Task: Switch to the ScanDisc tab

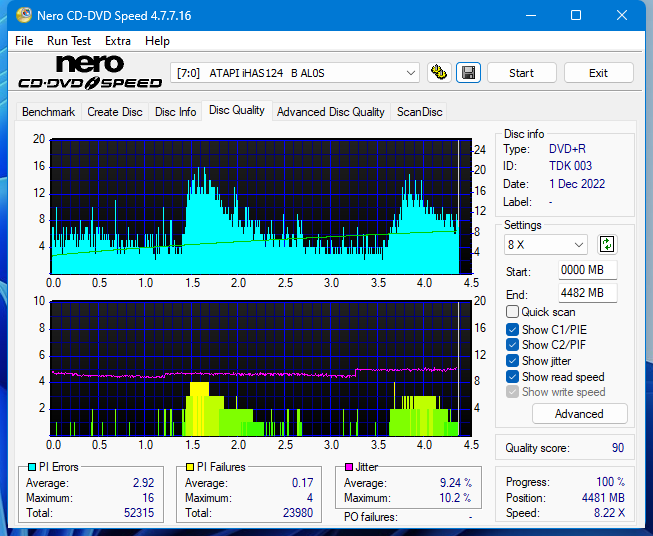Action: tap(419, 112)
